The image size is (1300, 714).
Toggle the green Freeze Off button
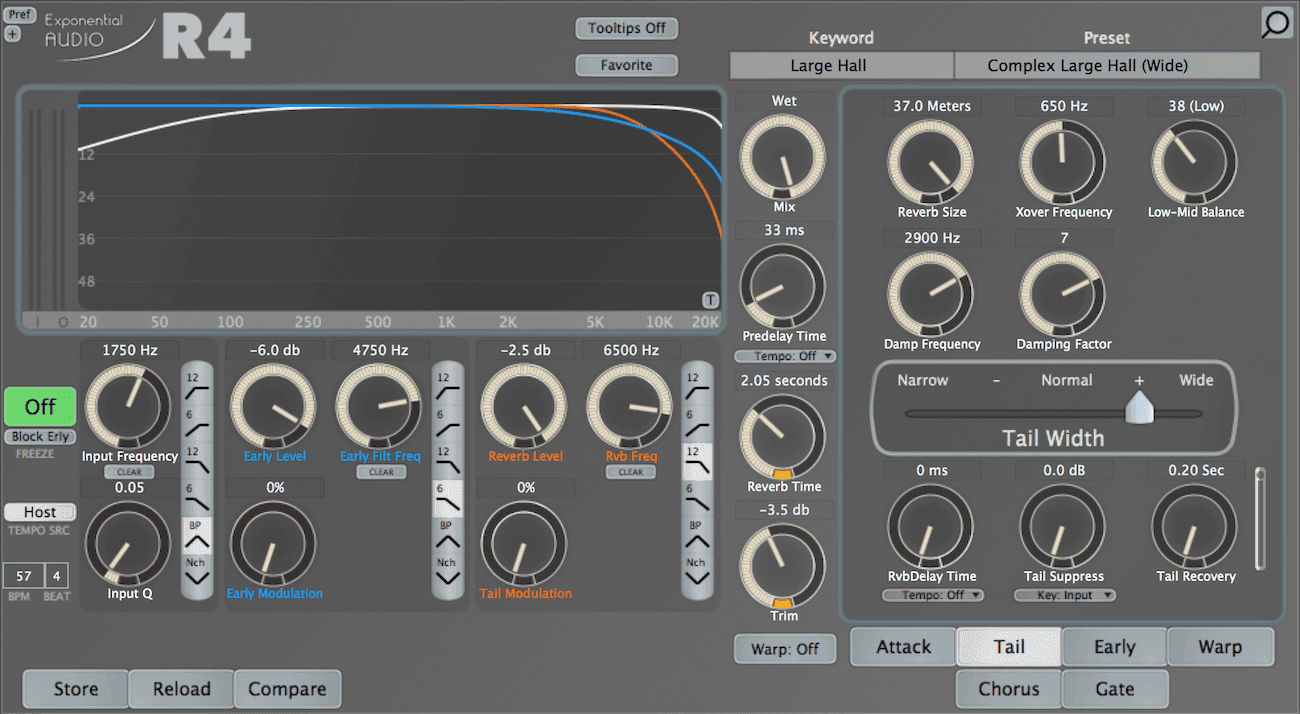(40, 407)
